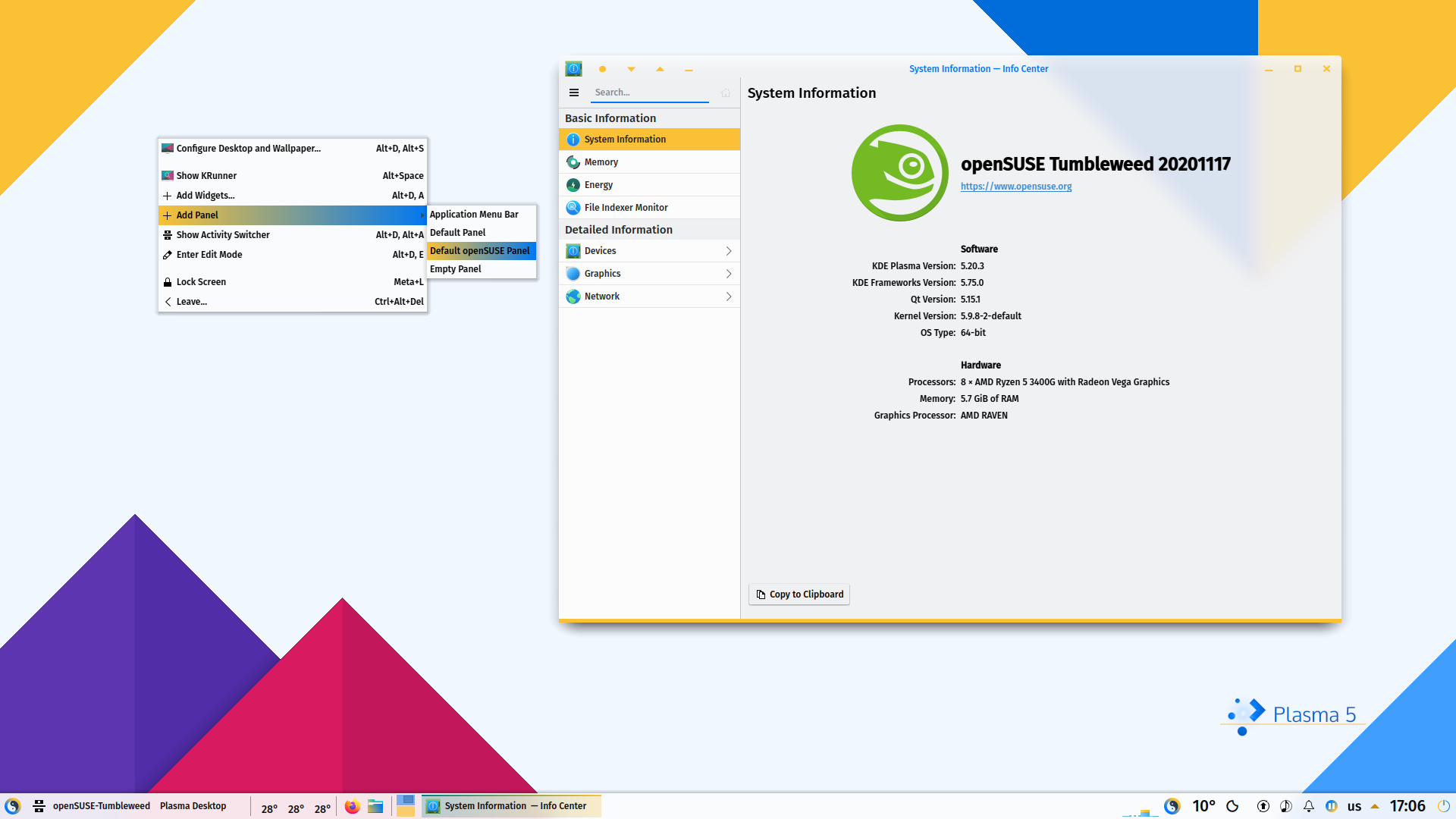Image resolution: width=1456 pixels, height=819 pixels.
Task: Choose Lock Screen from the context menu
Action: point(293,282)
